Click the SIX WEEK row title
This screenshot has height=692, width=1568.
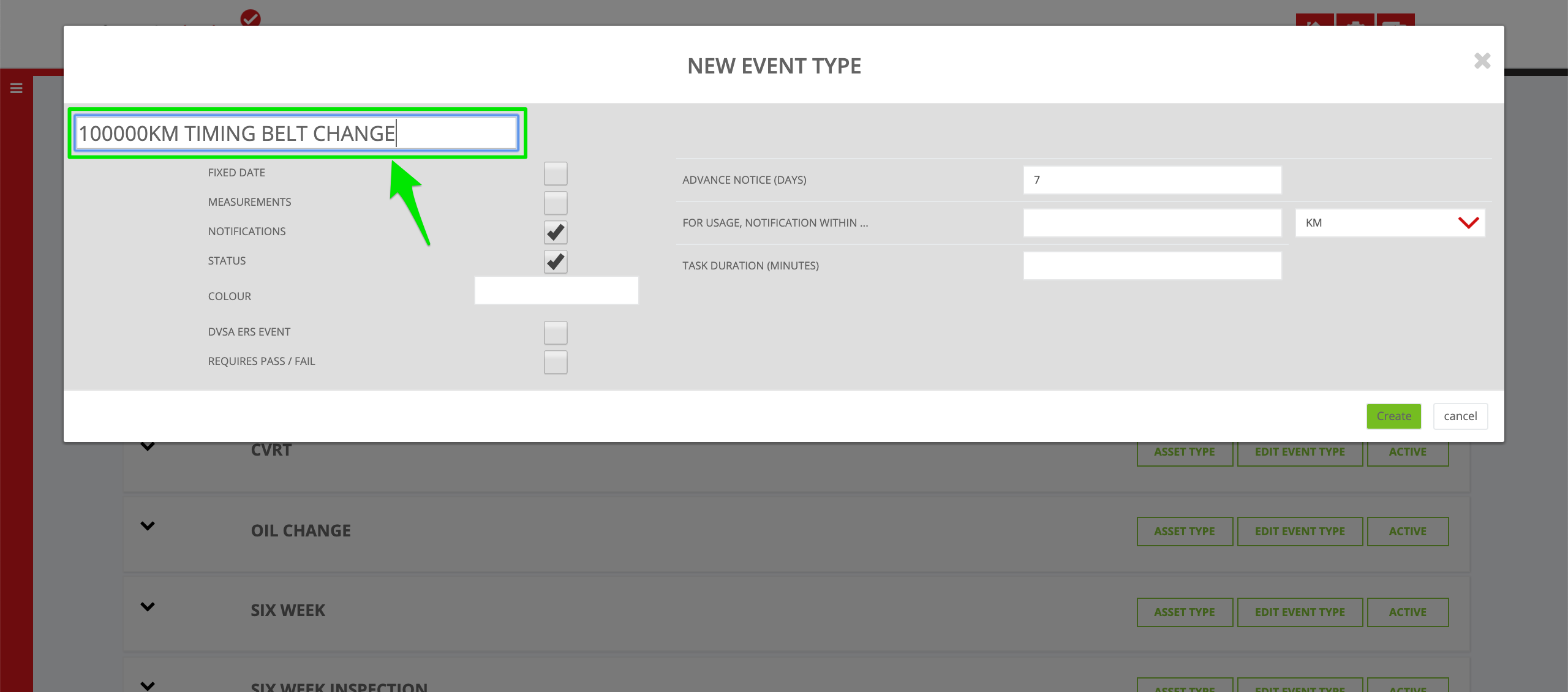288,611
